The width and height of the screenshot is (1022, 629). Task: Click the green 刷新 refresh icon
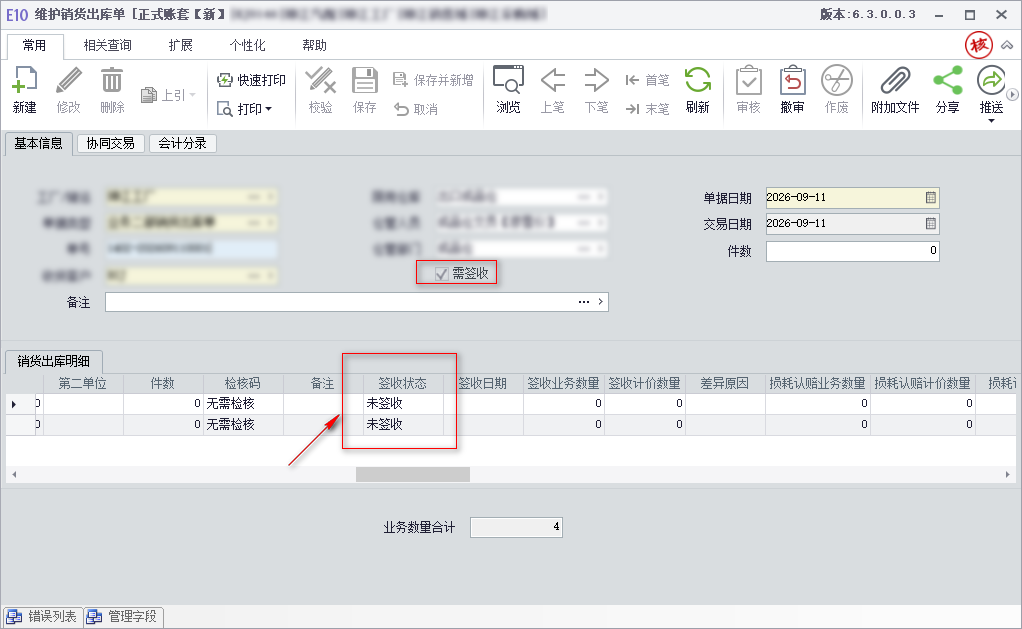click(697, 81)
